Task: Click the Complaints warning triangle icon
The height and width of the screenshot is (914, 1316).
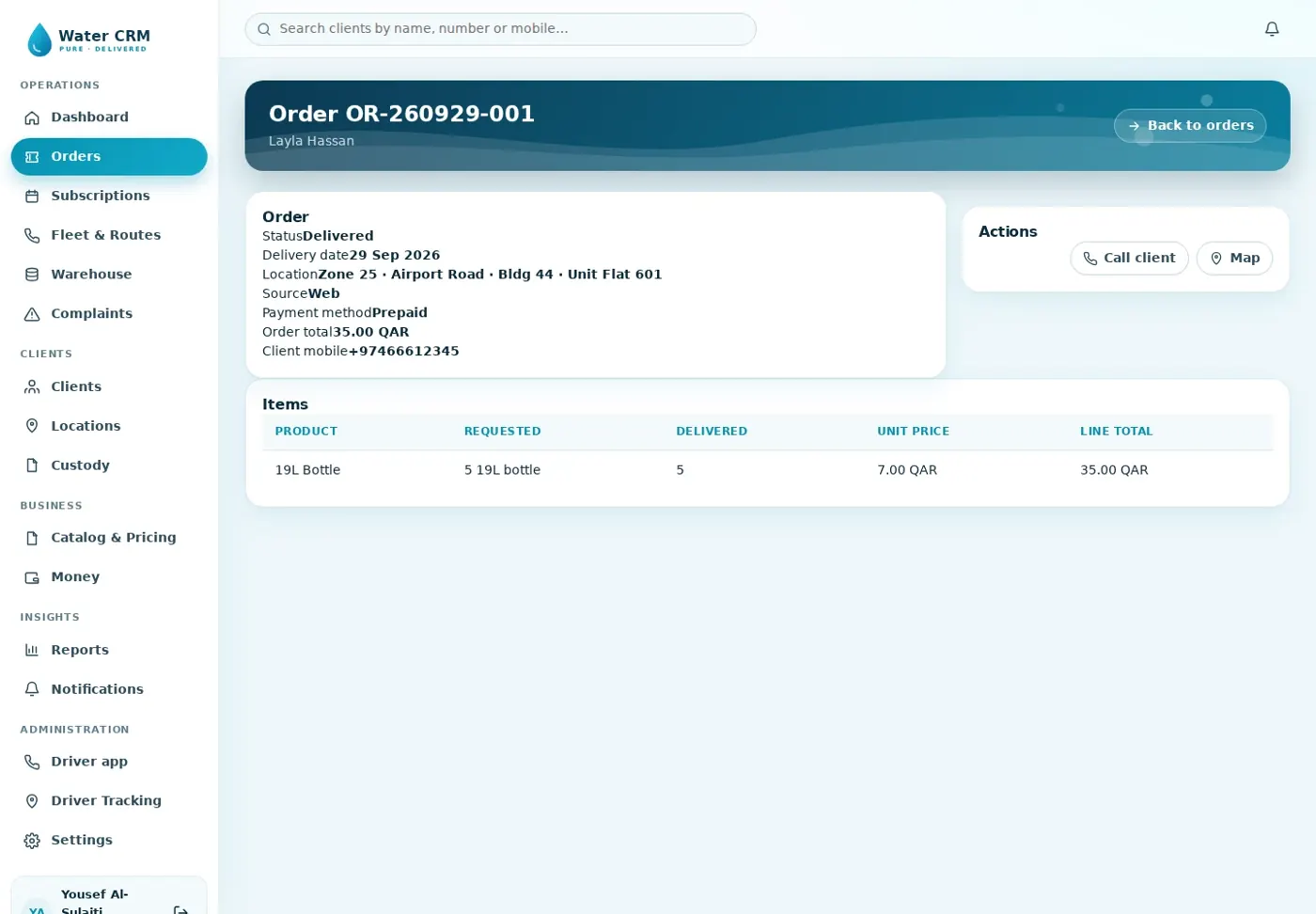Action: pyautogui.click(x=32, y=314)
